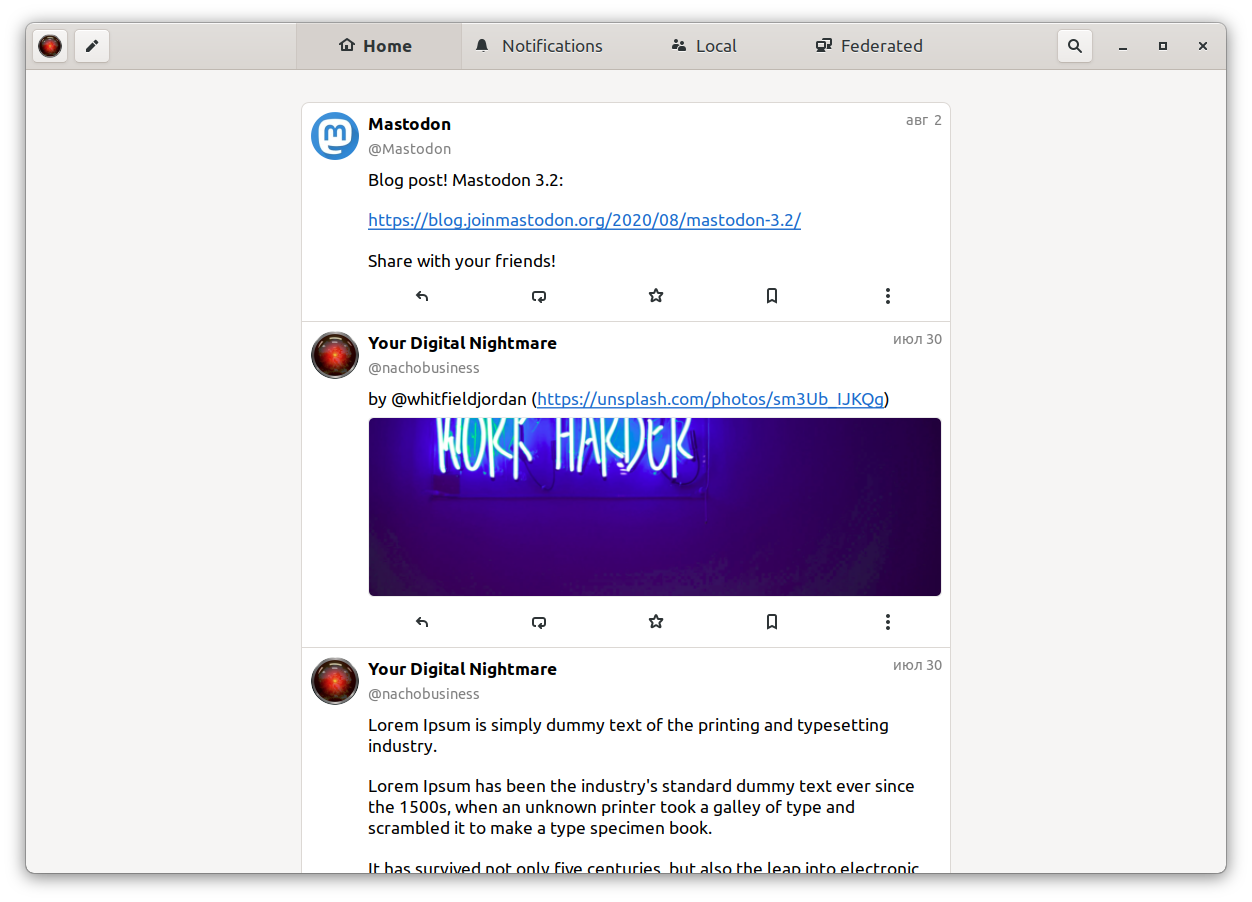Bookmark the Mastodon blog post

(x=772, y=296)
